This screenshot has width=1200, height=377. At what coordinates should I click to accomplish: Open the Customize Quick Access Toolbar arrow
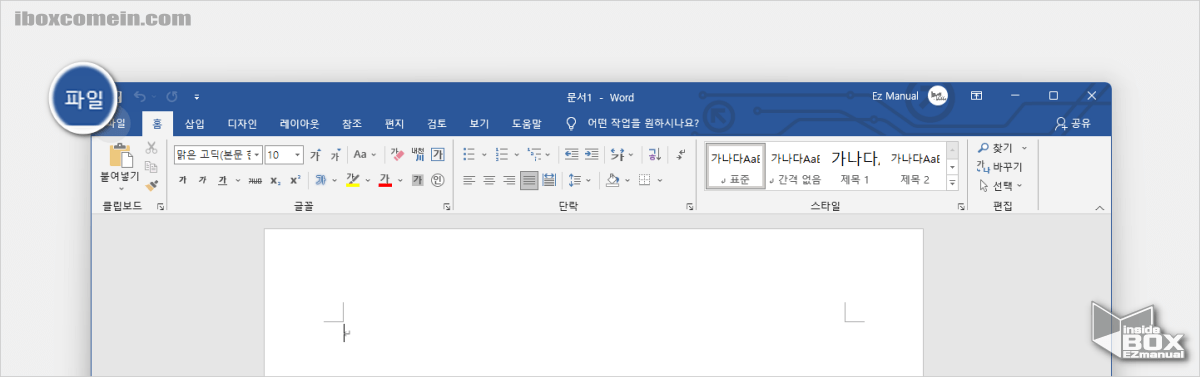197,96
